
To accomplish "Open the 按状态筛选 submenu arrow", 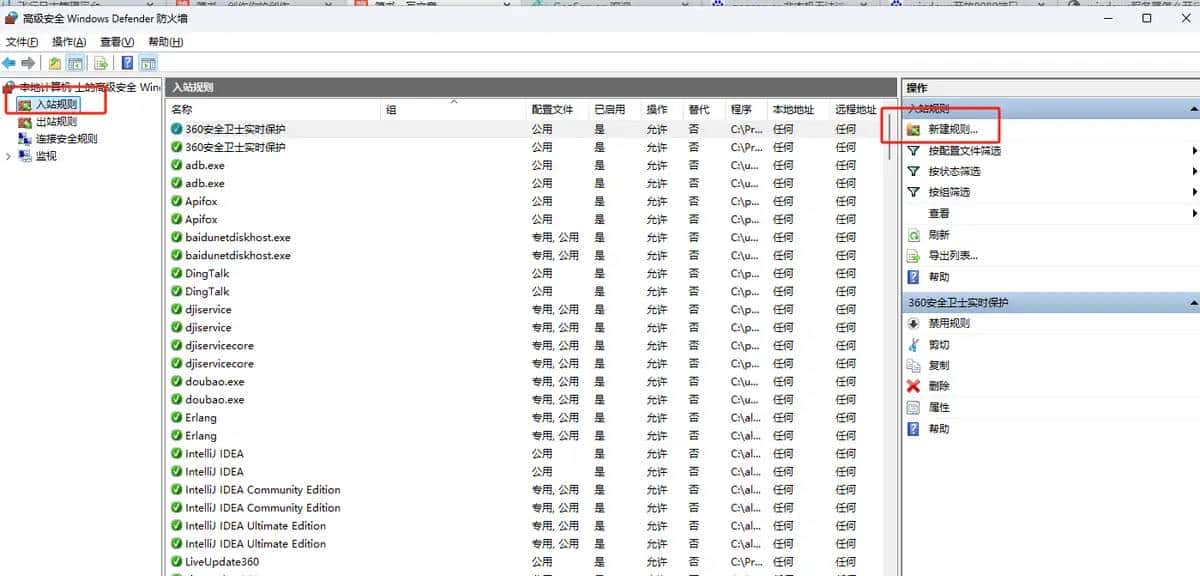I will pos(1195,170).
